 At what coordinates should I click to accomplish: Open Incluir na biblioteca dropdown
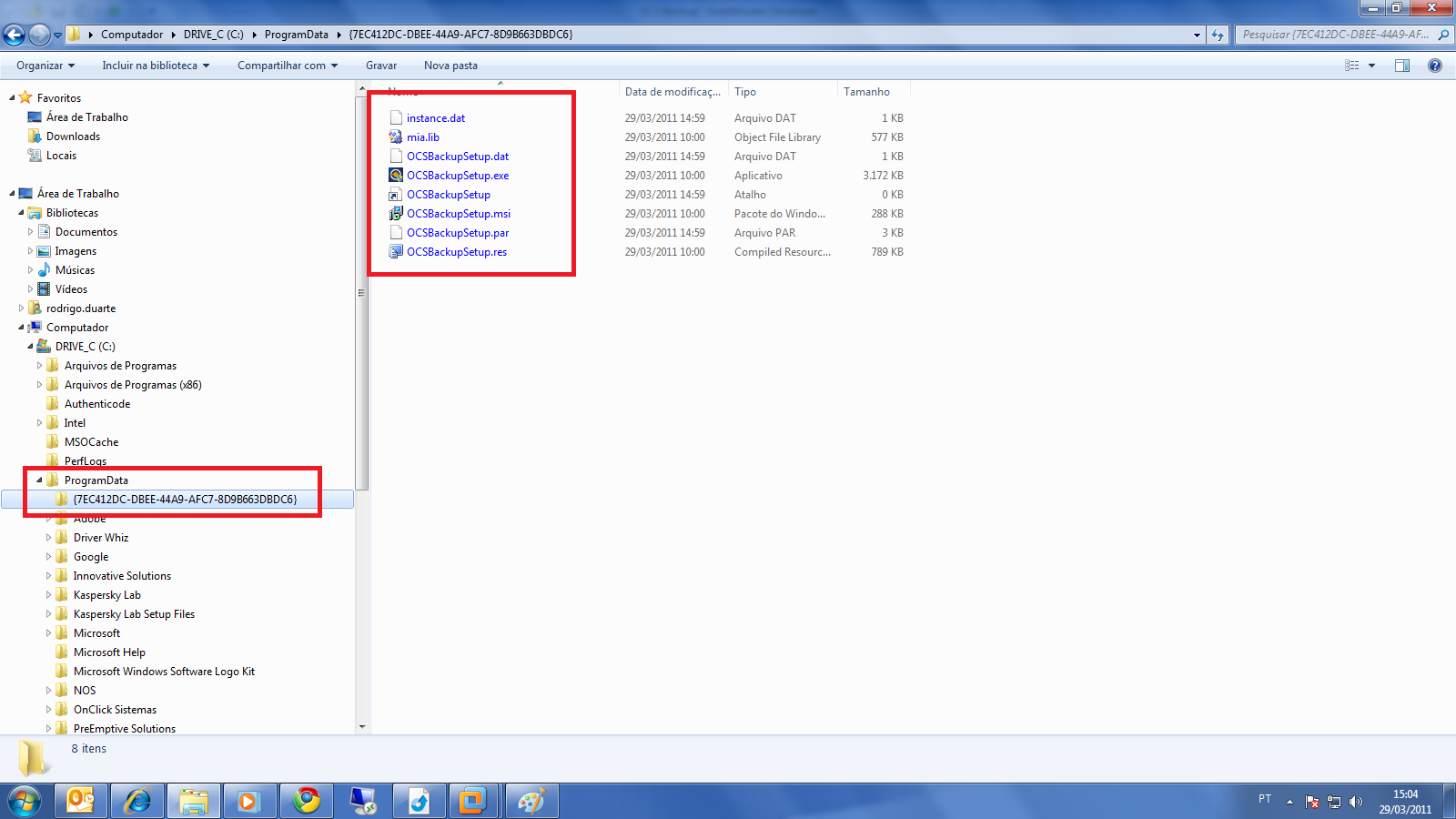(156, 66)
